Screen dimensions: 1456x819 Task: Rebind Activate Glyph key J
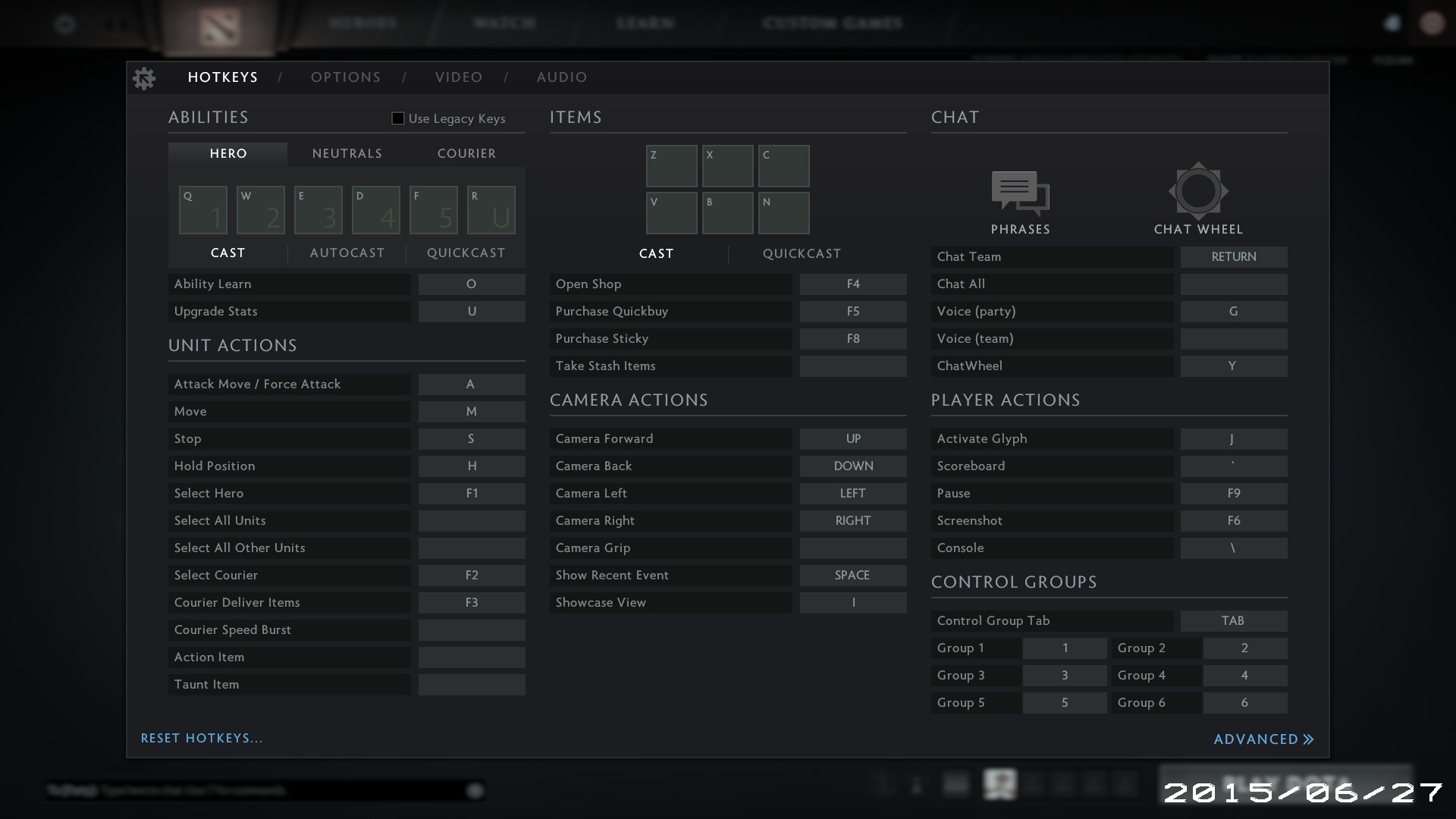[x=1234, y=439]
